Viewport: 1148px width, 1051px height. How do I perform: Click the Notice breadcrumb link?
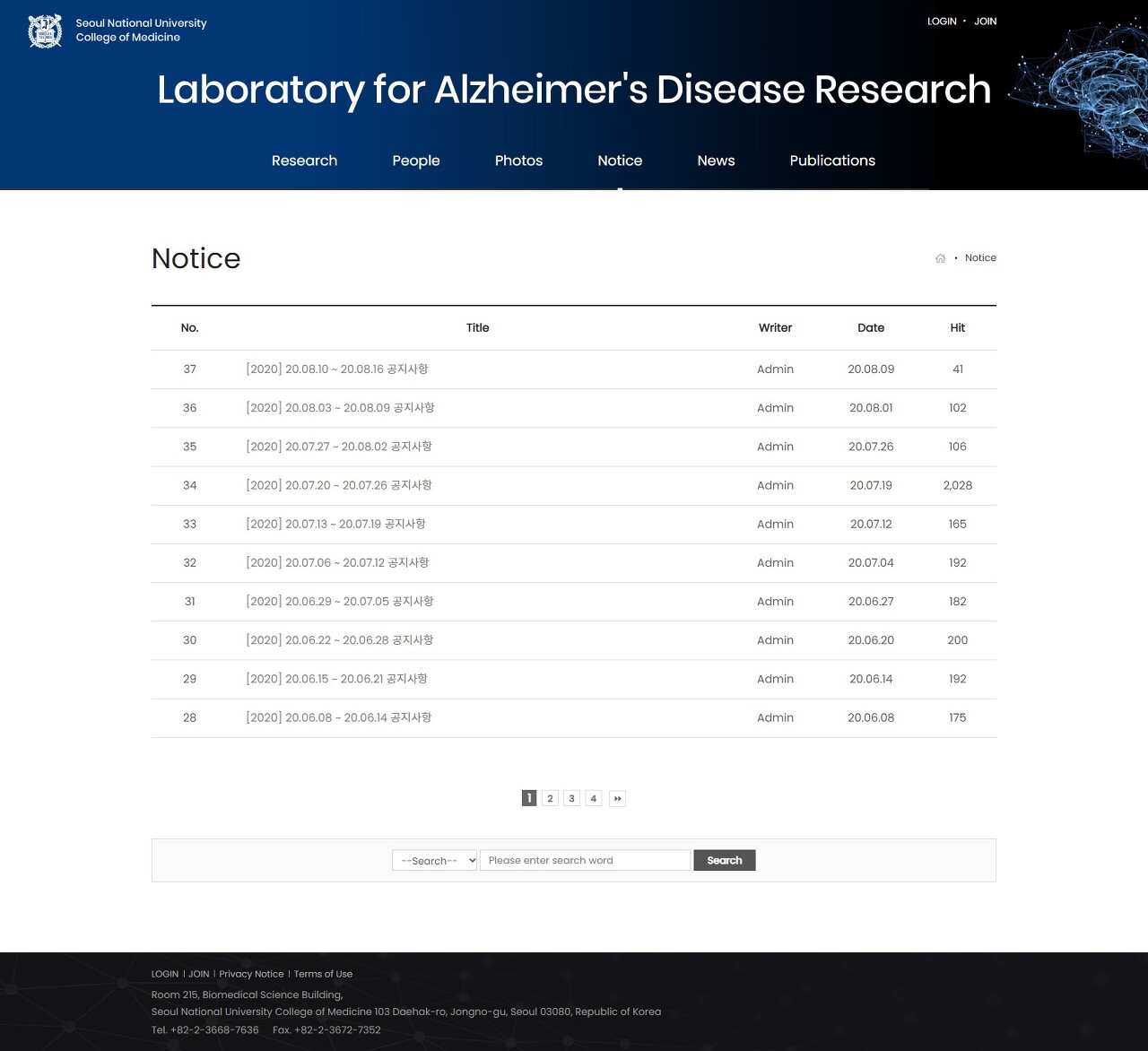pyautogui.click(x=980, y=258)
